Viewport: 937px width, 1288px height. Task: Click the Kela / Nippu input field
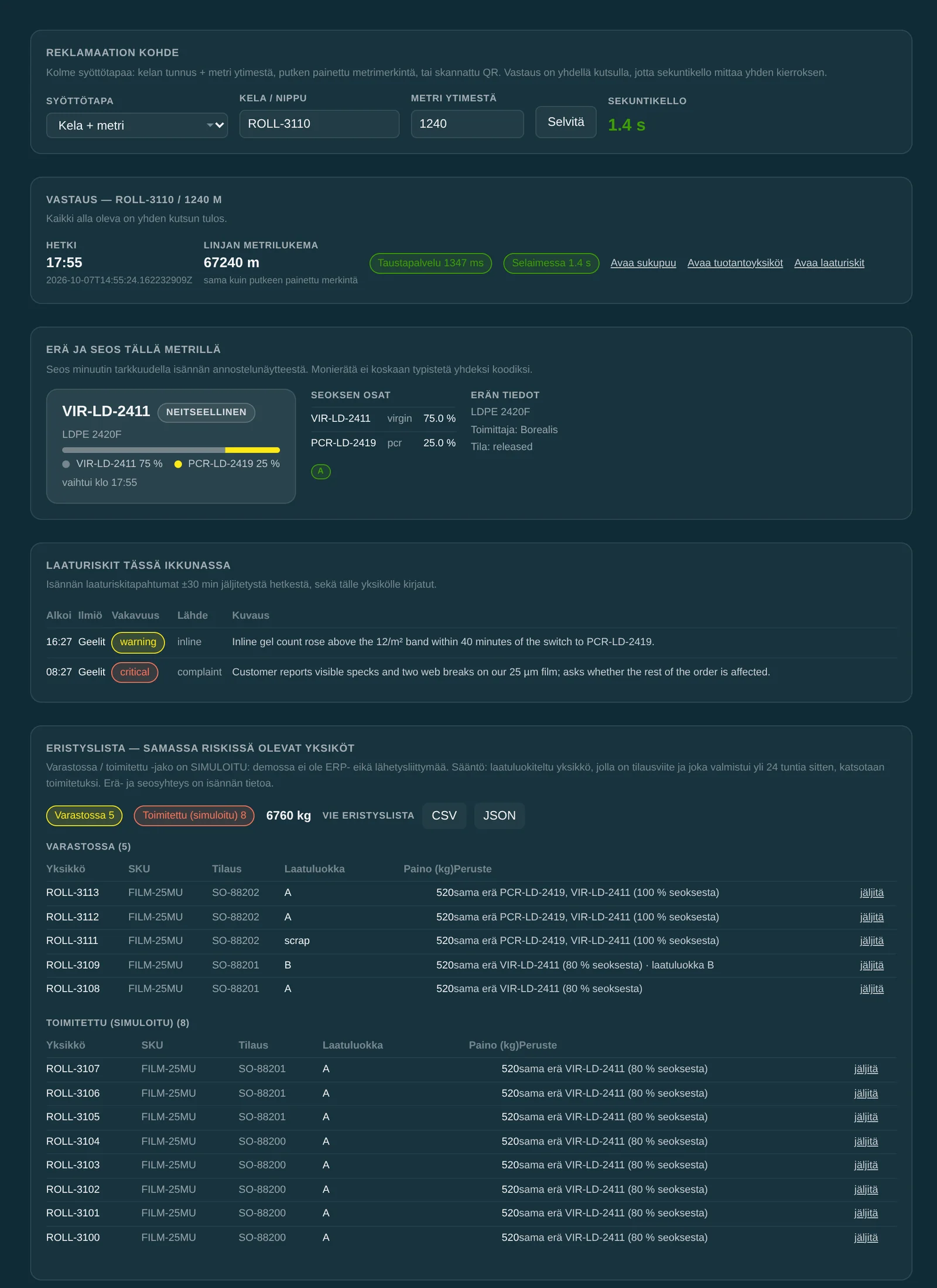319,124
